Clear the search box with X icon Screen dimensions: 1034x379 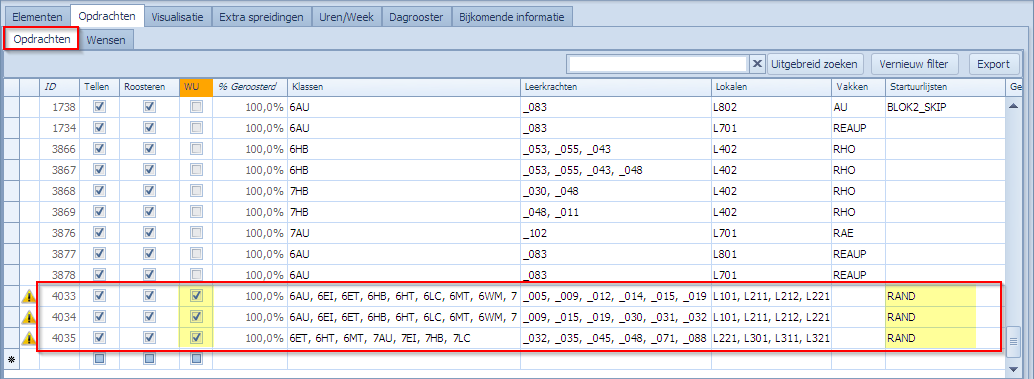757,64
